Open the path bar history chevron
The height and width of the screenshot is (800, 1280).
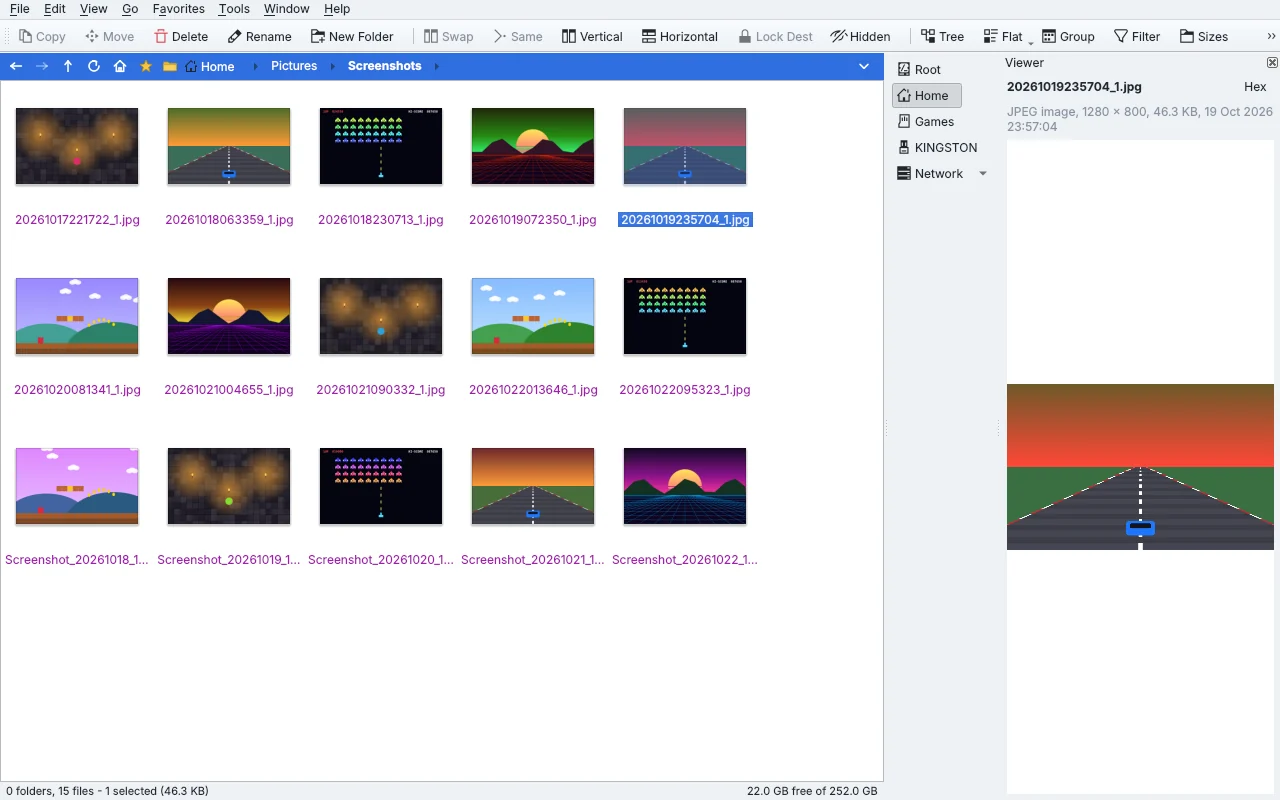tap(864, 66)
